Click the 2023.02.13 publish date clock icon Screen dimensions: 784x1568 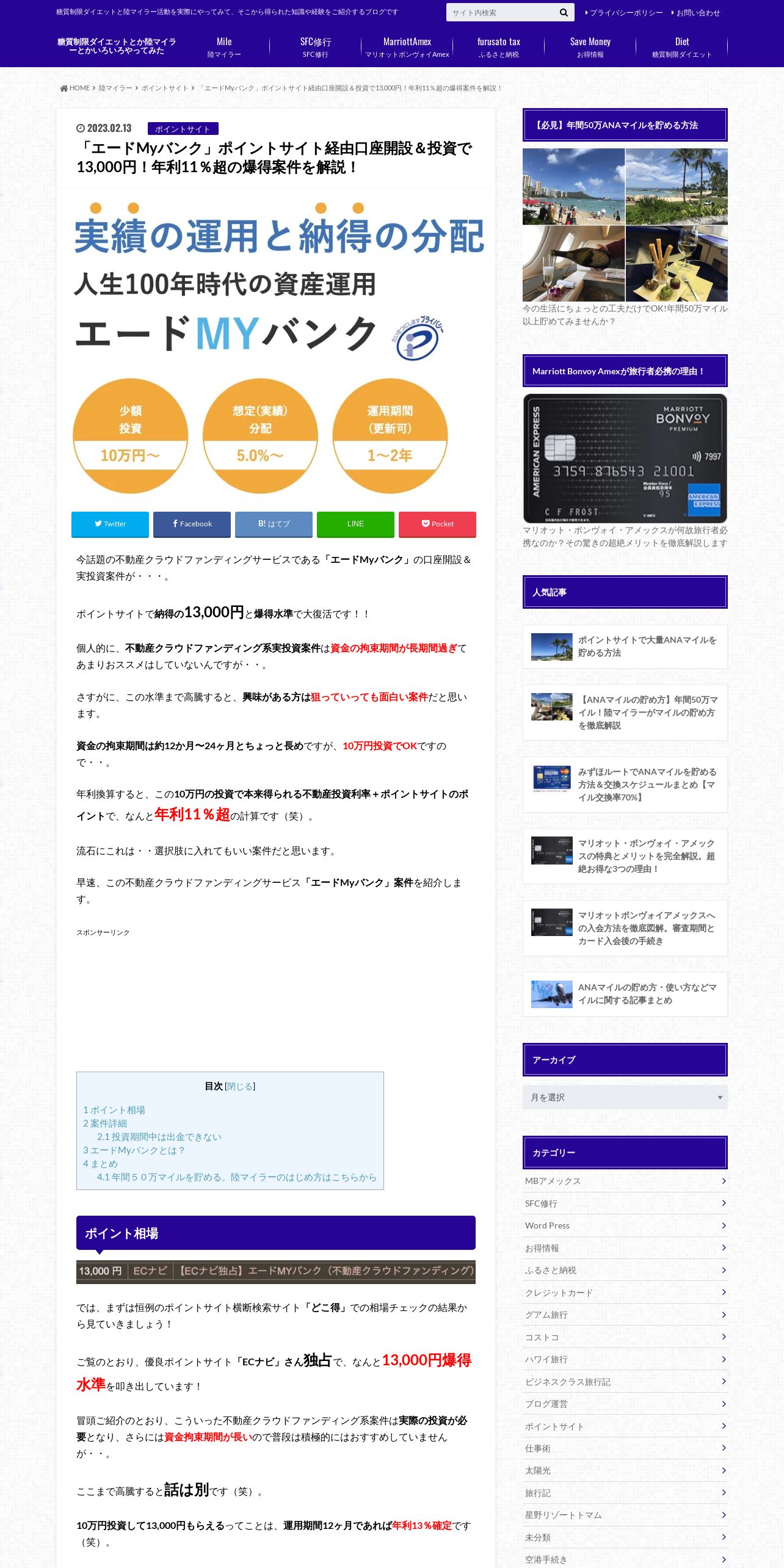[x=81, y=128]
